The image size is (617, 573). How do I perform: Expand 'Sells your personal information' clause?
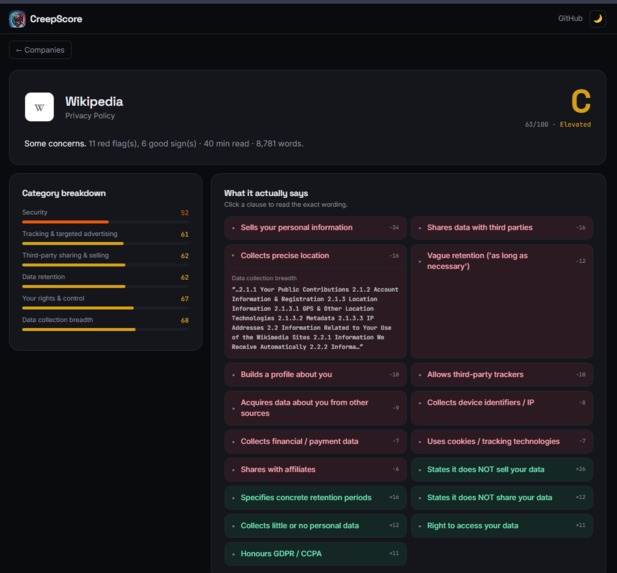[315, 227]
